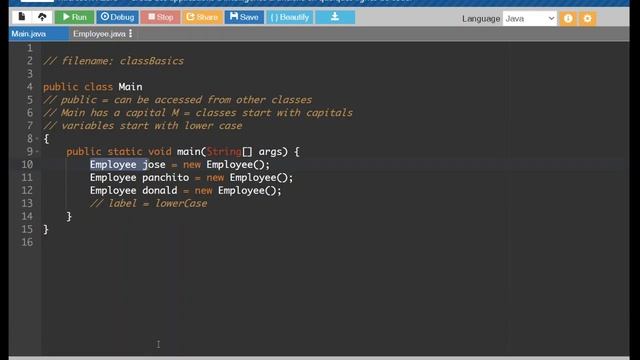The height and width of the screenshot is (360, 640).
Task: Click the "String" type on line 9
Action: click(224, 152)
